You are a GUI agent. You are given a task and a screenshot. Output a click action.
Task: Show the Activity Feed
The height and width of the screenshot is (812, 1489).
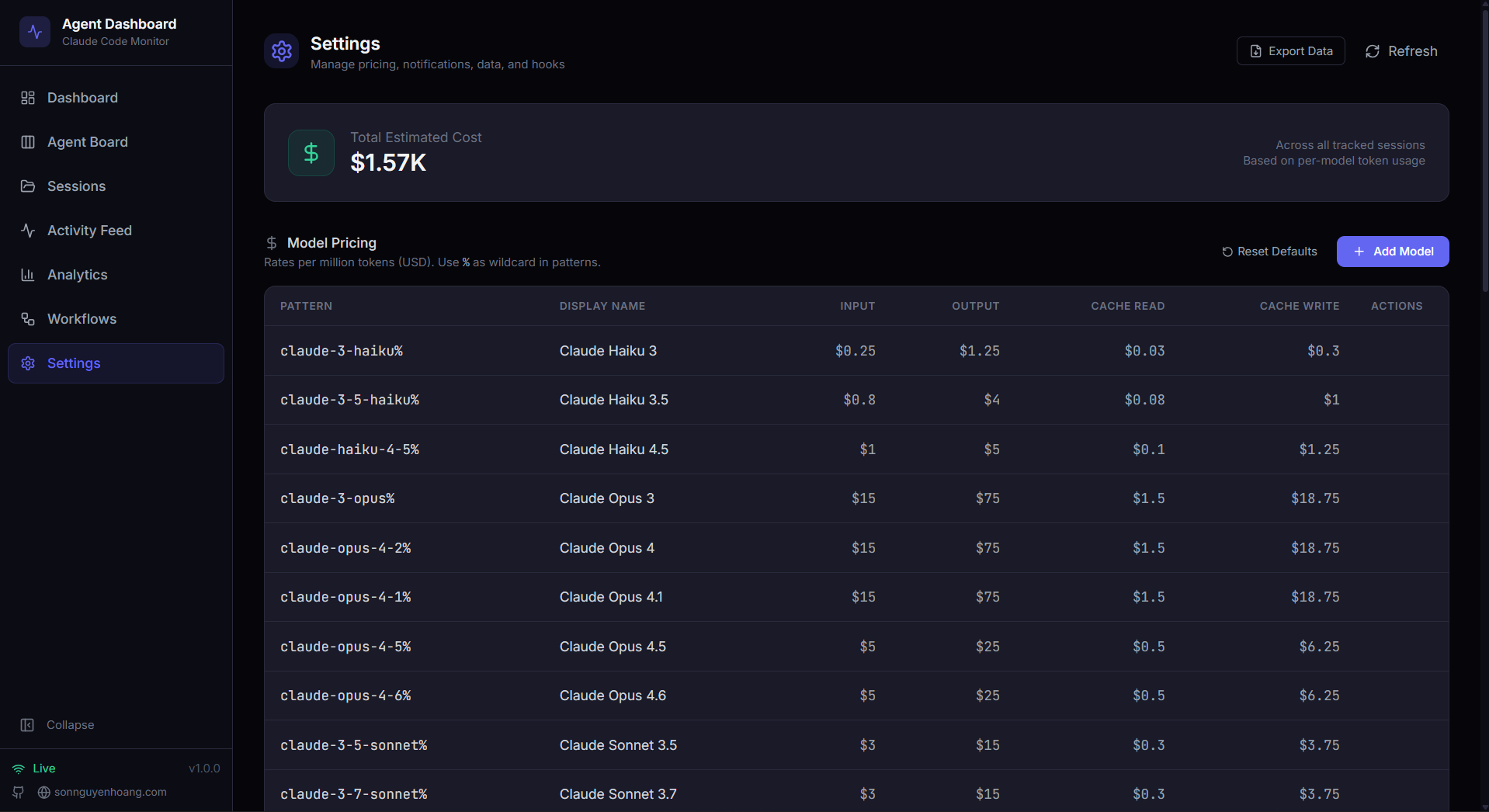116,231
